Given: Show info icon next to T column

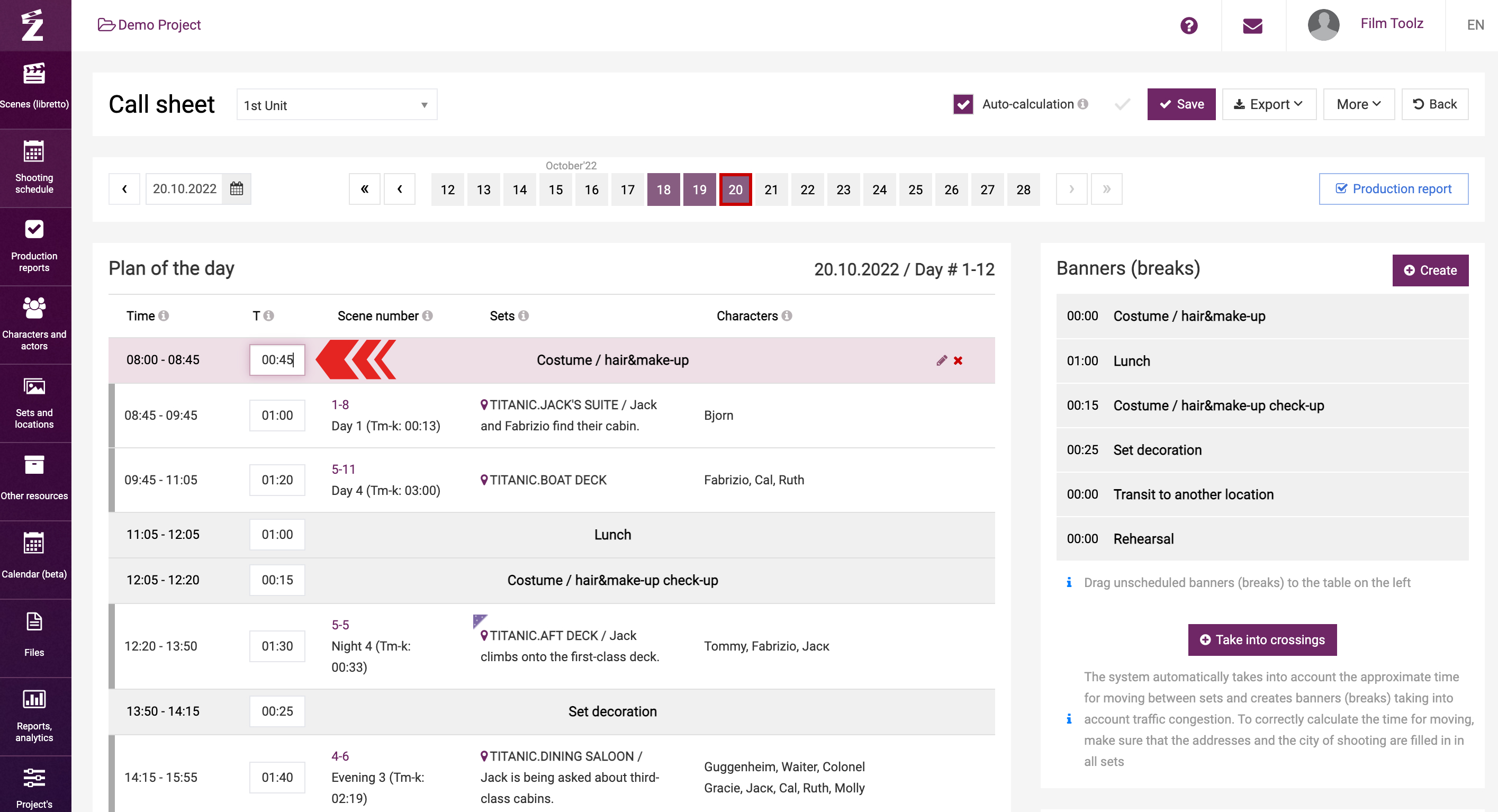Looking at the screenshot, I should tap(268, 315).
